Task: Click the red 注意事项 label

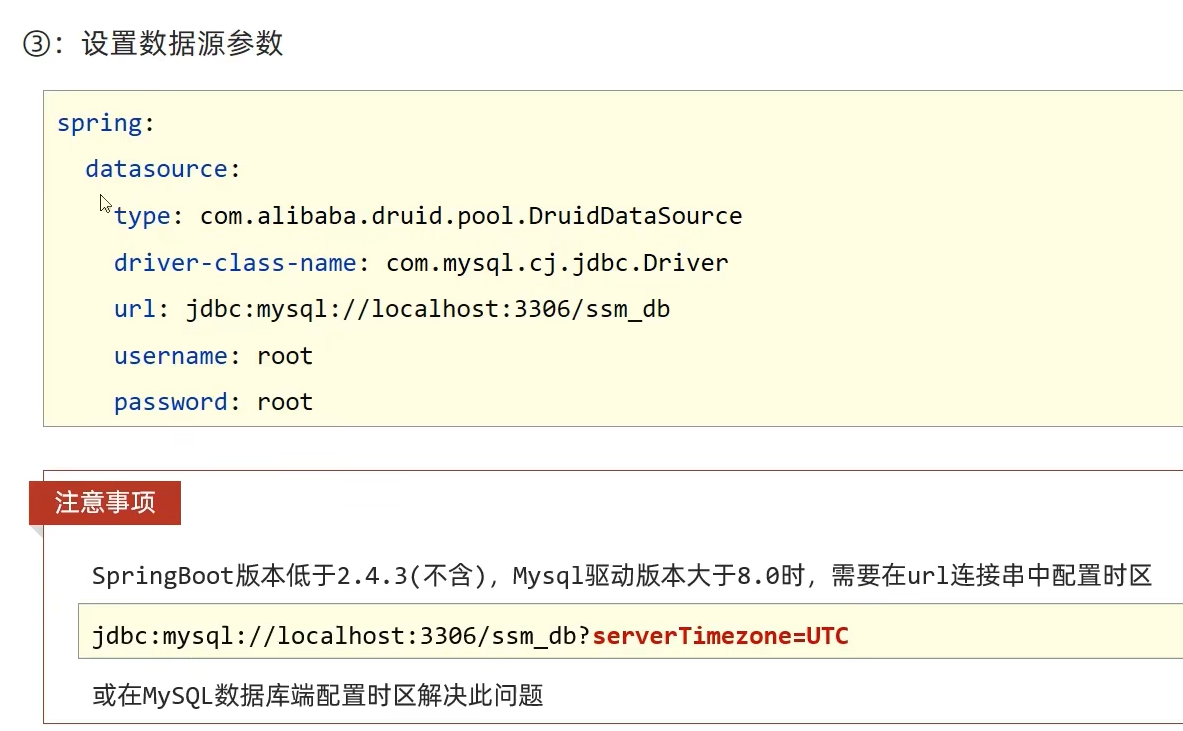Action: click(x=105, y=502)
